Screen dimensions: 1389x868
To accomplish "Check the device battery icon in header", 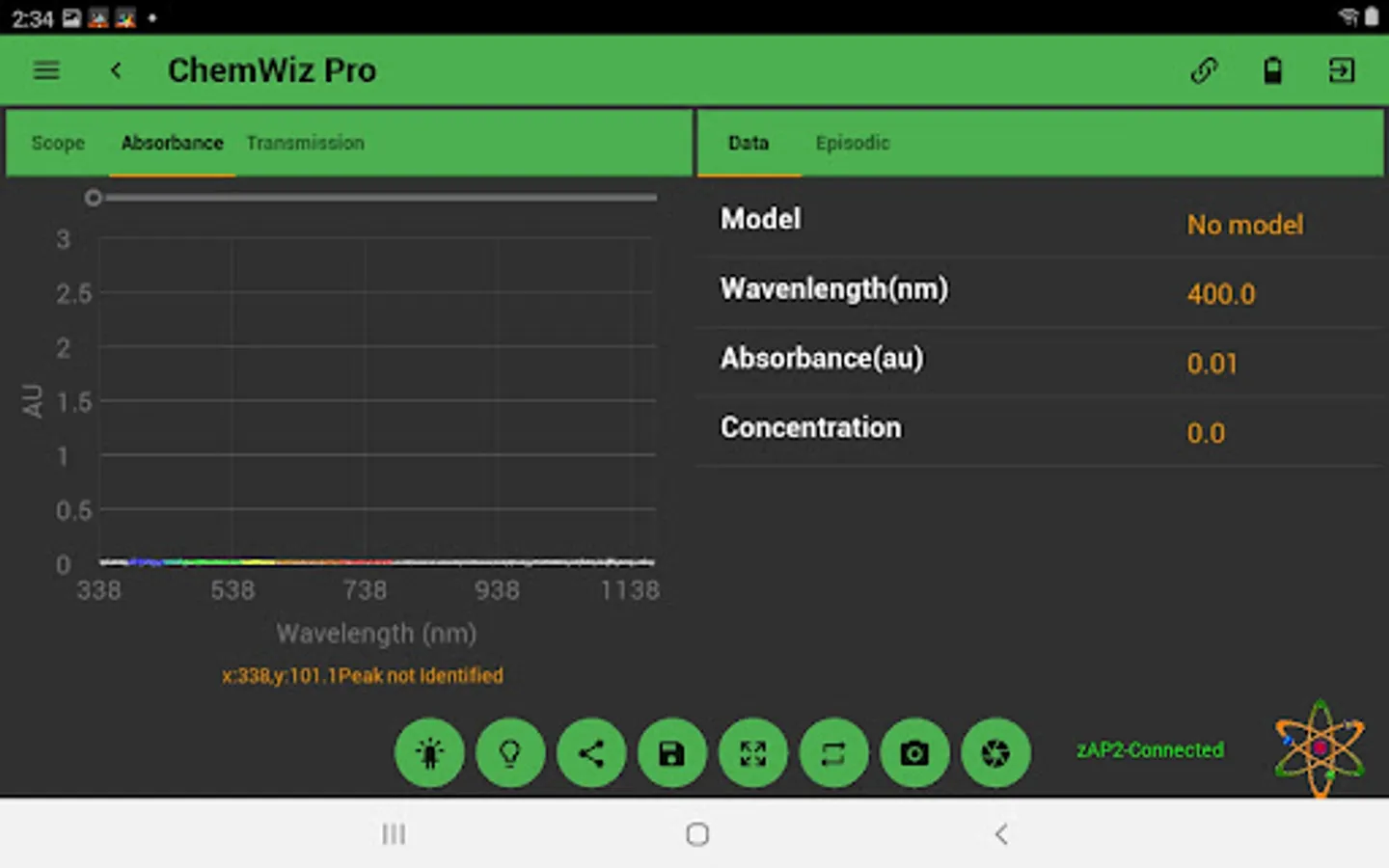I will point(1273,70).
